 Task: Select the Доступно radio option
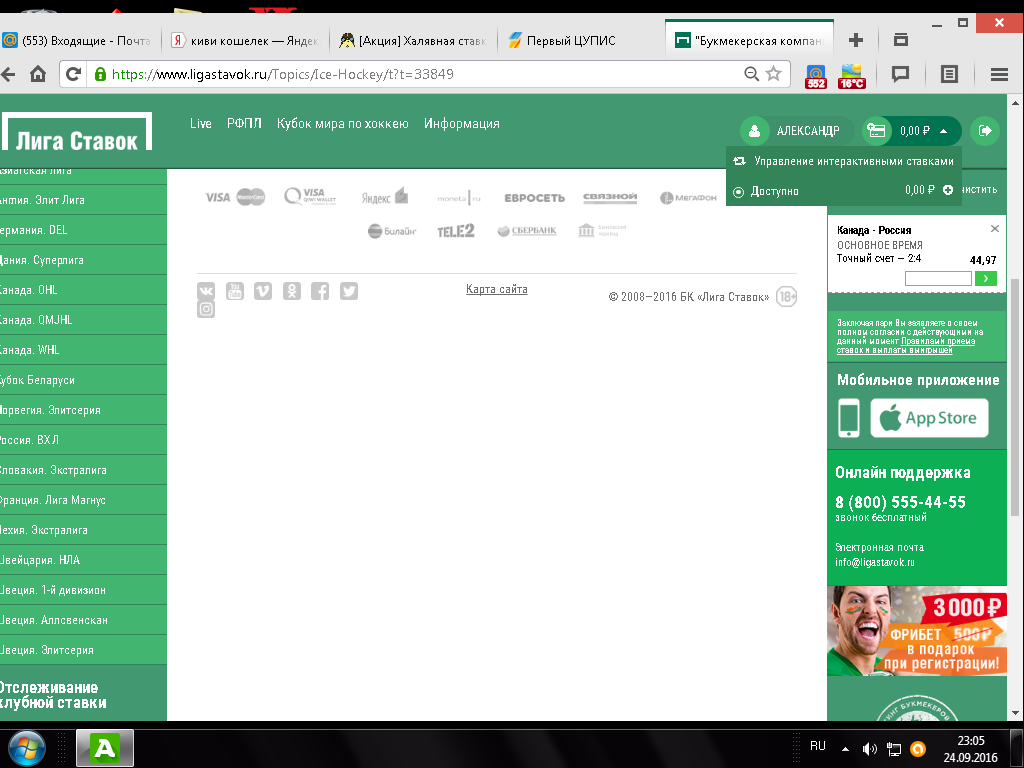point(739,191)
